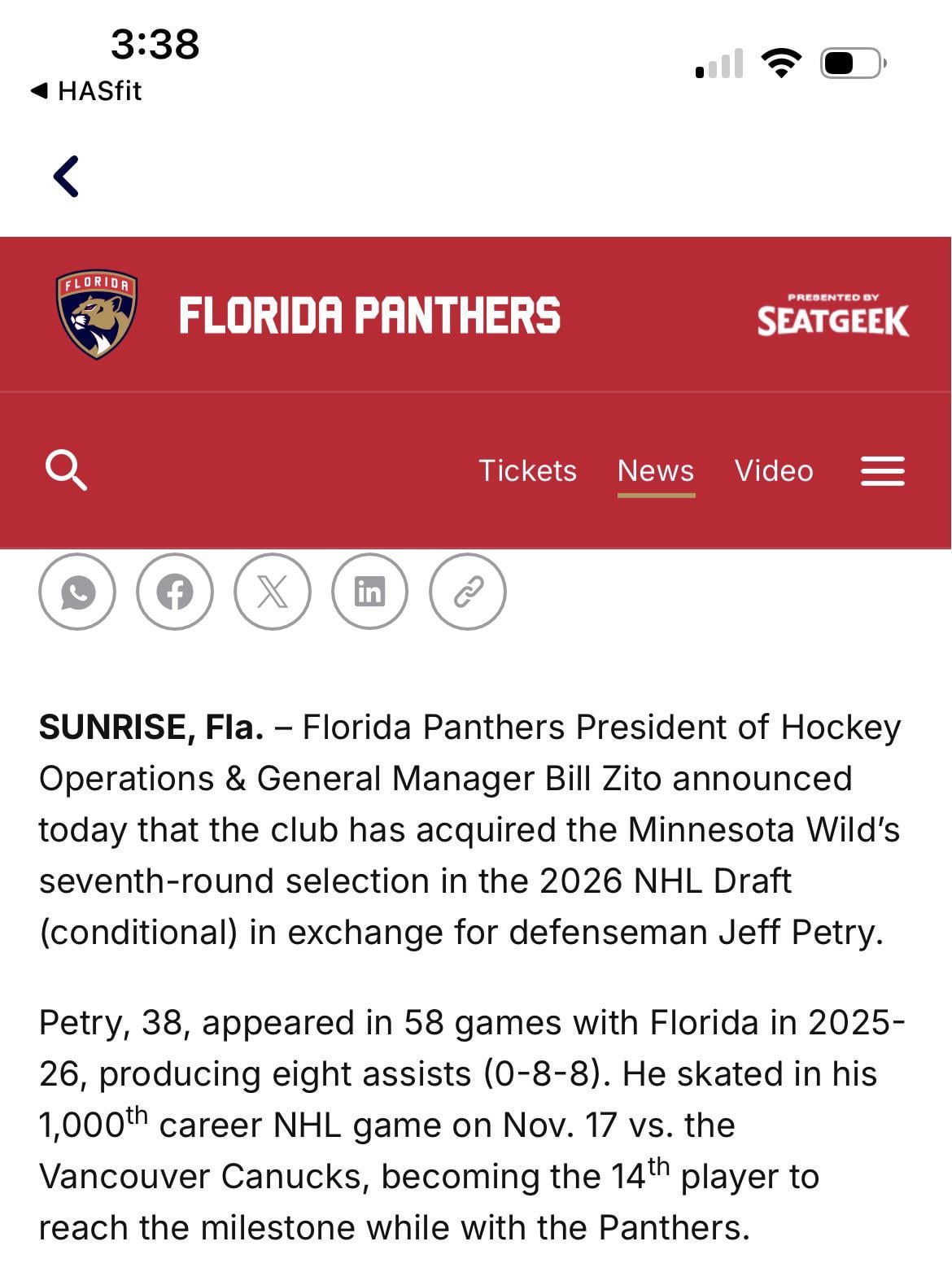
Task: Open the Video tab
Action: coord(774,470)
